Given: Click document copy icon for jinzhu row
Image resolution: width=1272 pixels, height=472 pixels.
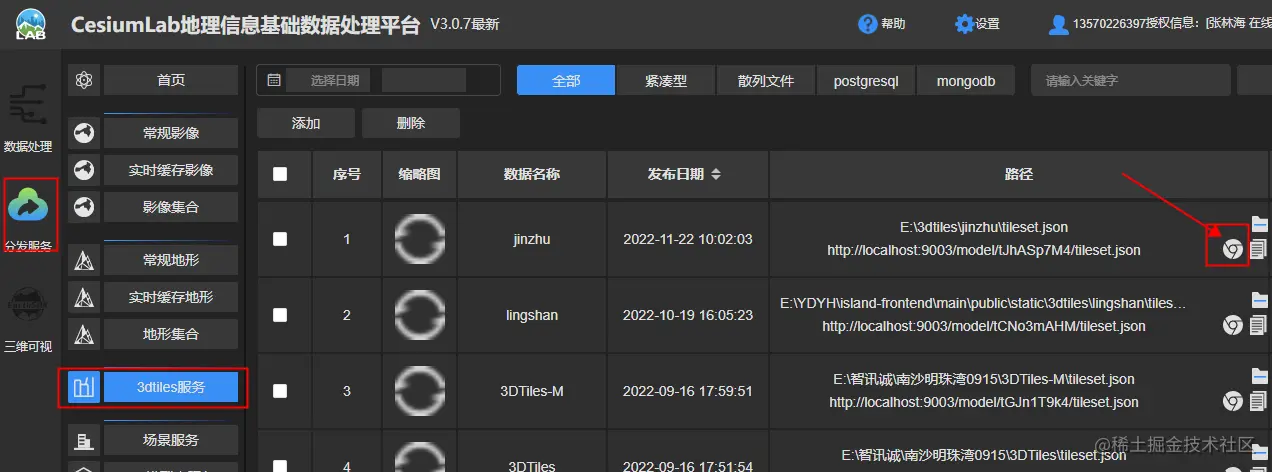Looking at the screenshot, I should click(1259, 249).
